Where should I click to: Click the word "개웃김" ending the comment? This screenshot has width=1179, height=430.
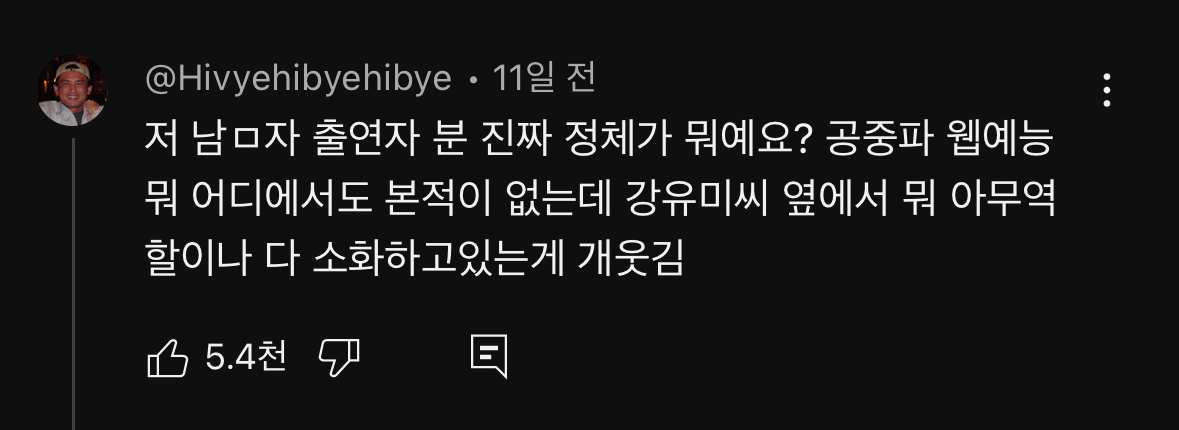[631, 260]
